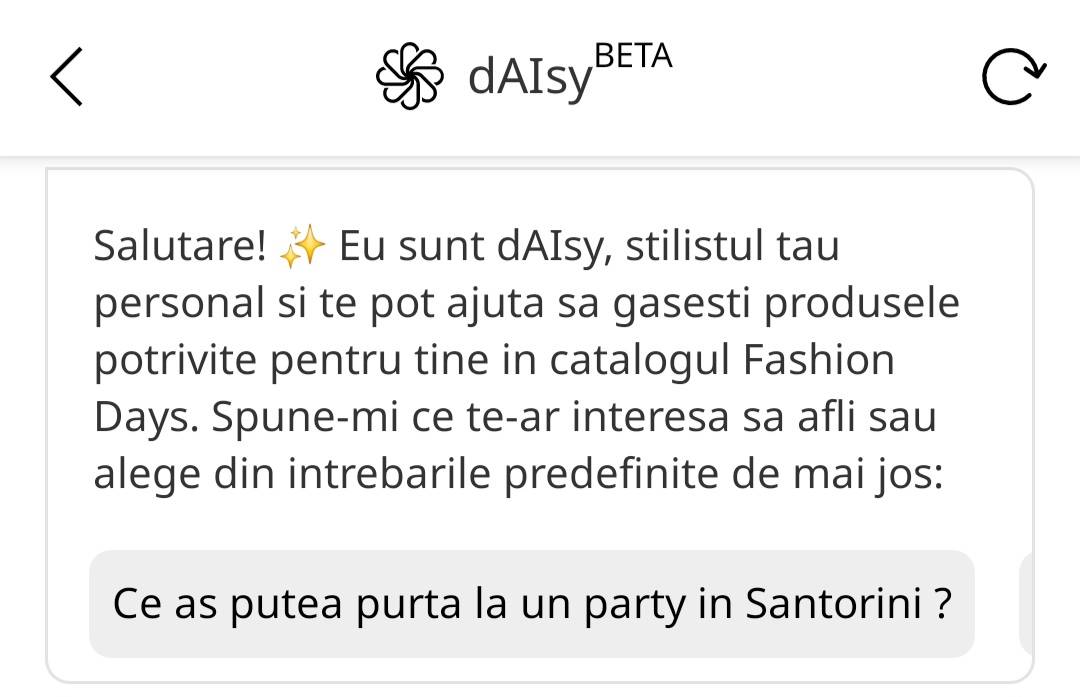The image size is (1080, 697).
Task: Restart the chat with the refresh icon
Action: pyautogui.click(x=1013, y=76)
